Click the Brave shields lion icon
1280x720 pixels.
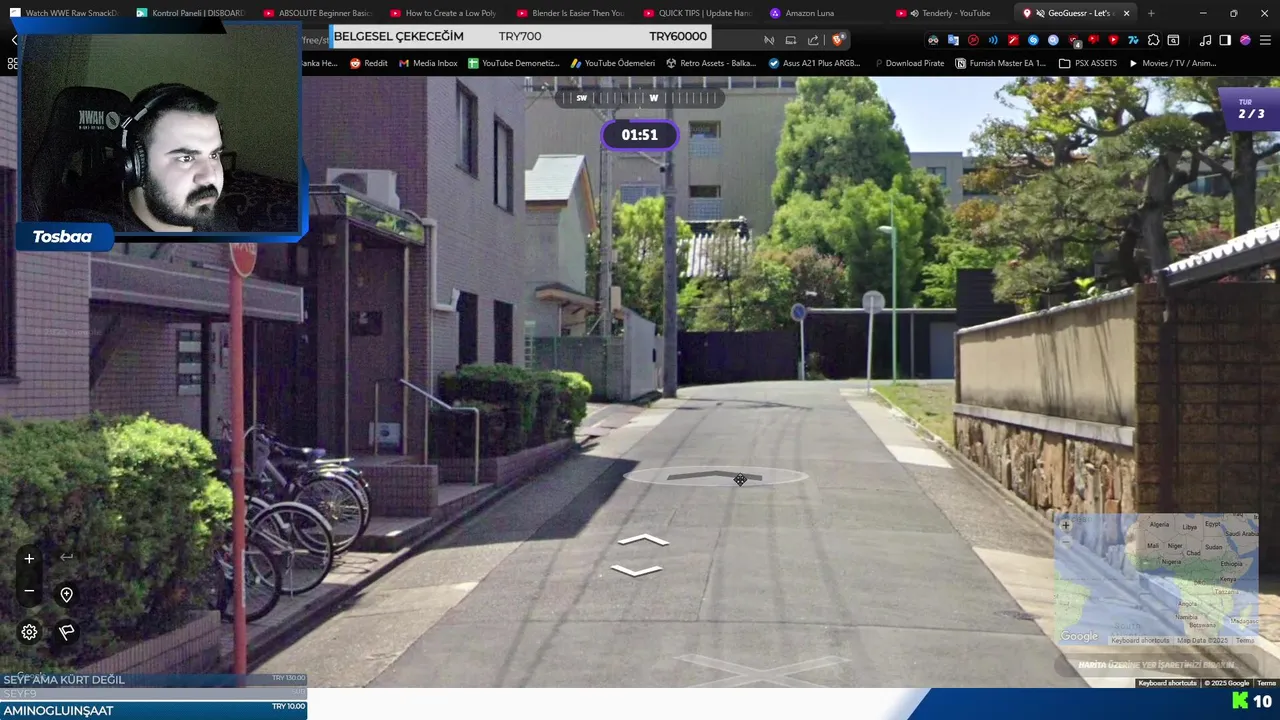click(838, 40)
